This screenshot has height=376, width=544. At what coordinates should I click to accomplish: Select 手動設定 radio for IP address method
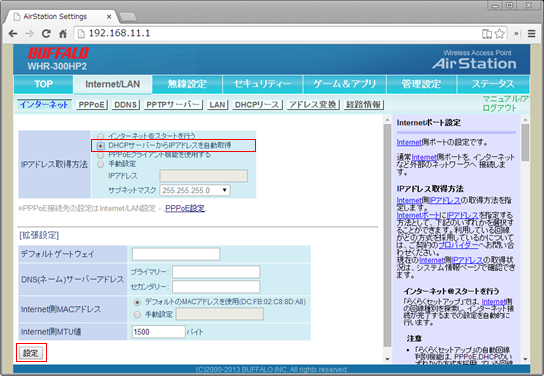[x=101, y=164]
